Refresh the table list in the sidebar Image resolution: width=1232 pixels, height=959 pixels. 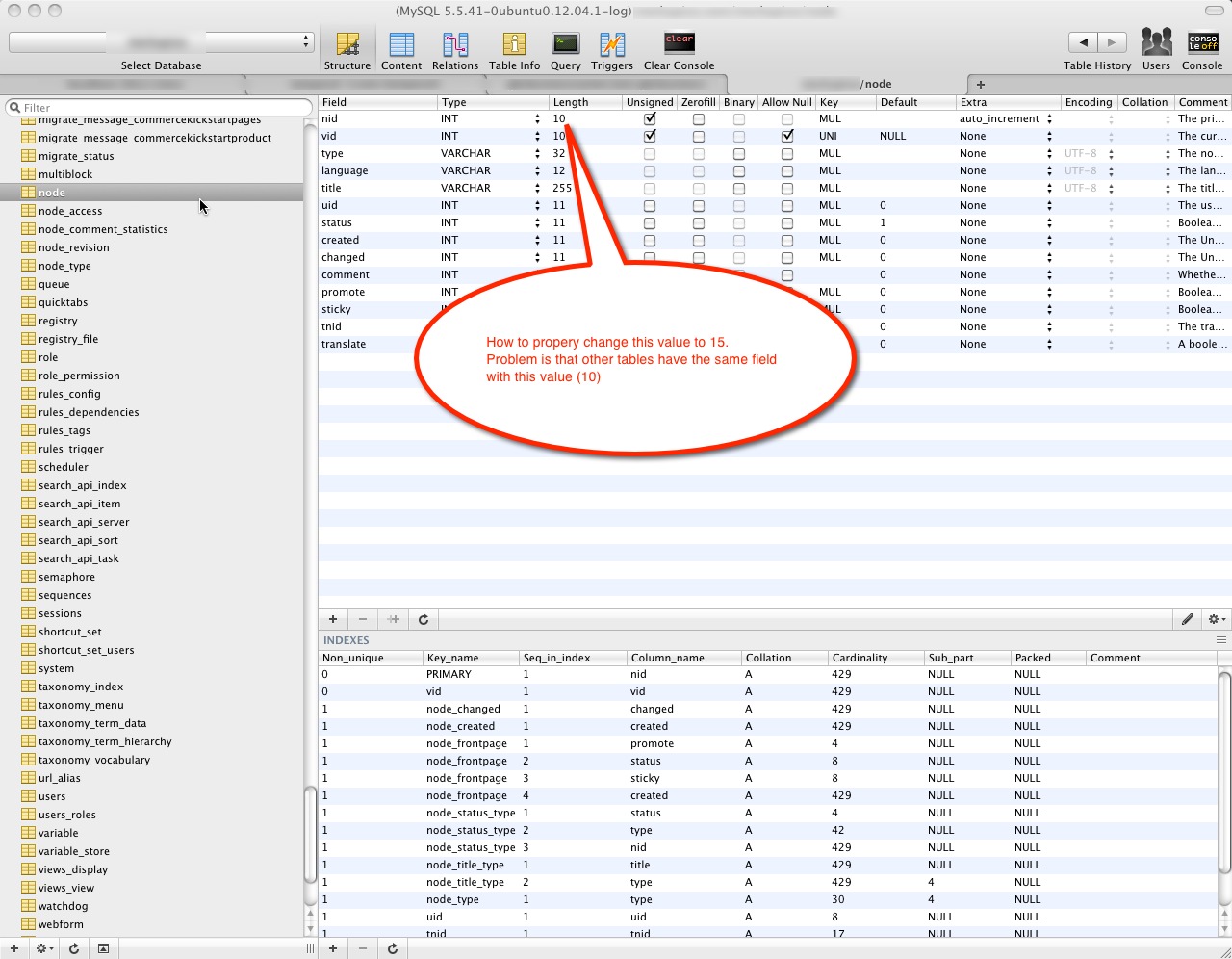point(74,948)
